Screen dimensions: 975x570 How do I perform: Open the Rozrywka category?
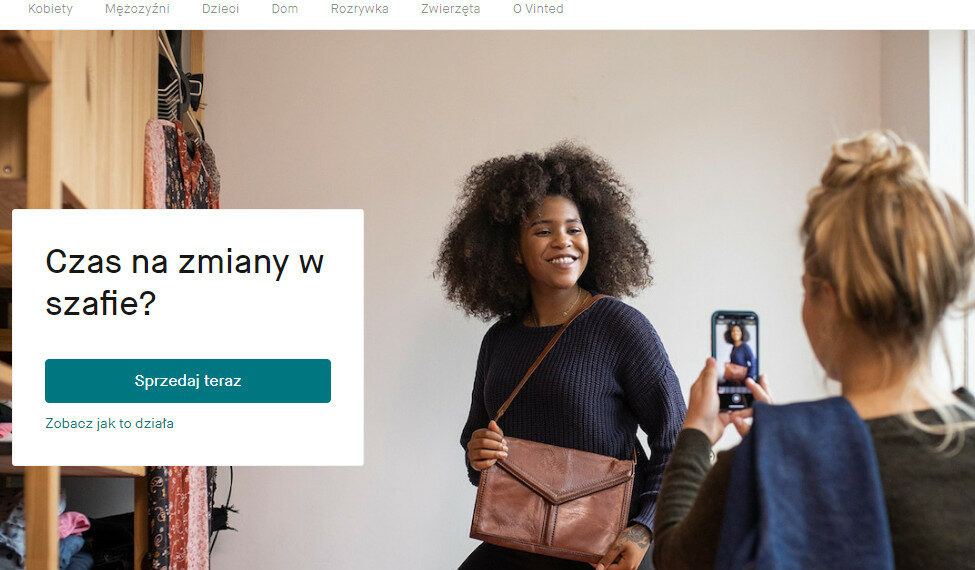tap(359, 9)
